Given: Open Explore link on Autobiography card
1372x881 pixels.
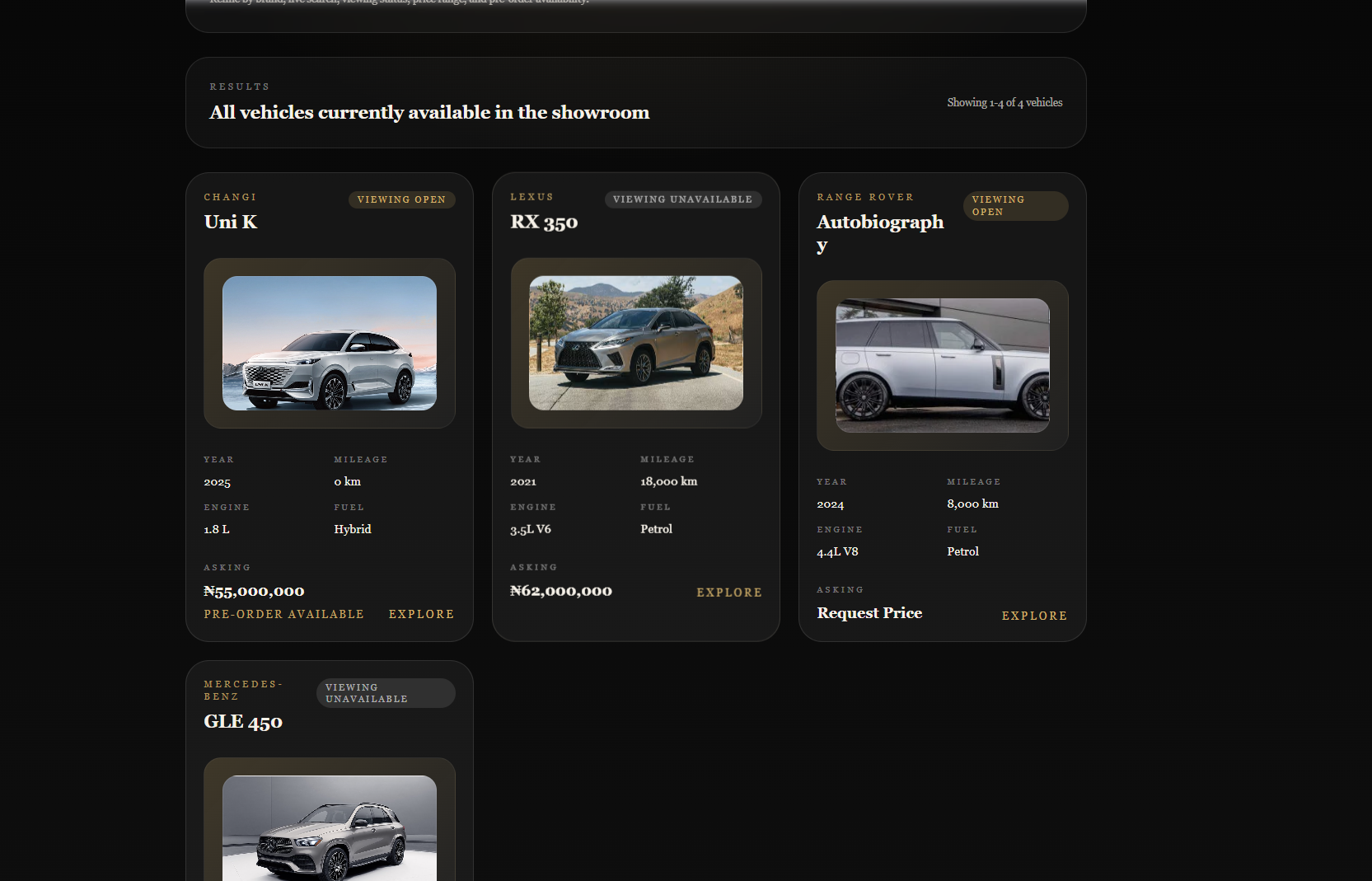Looking at the screenshot, I should [x=1034, y=616].
